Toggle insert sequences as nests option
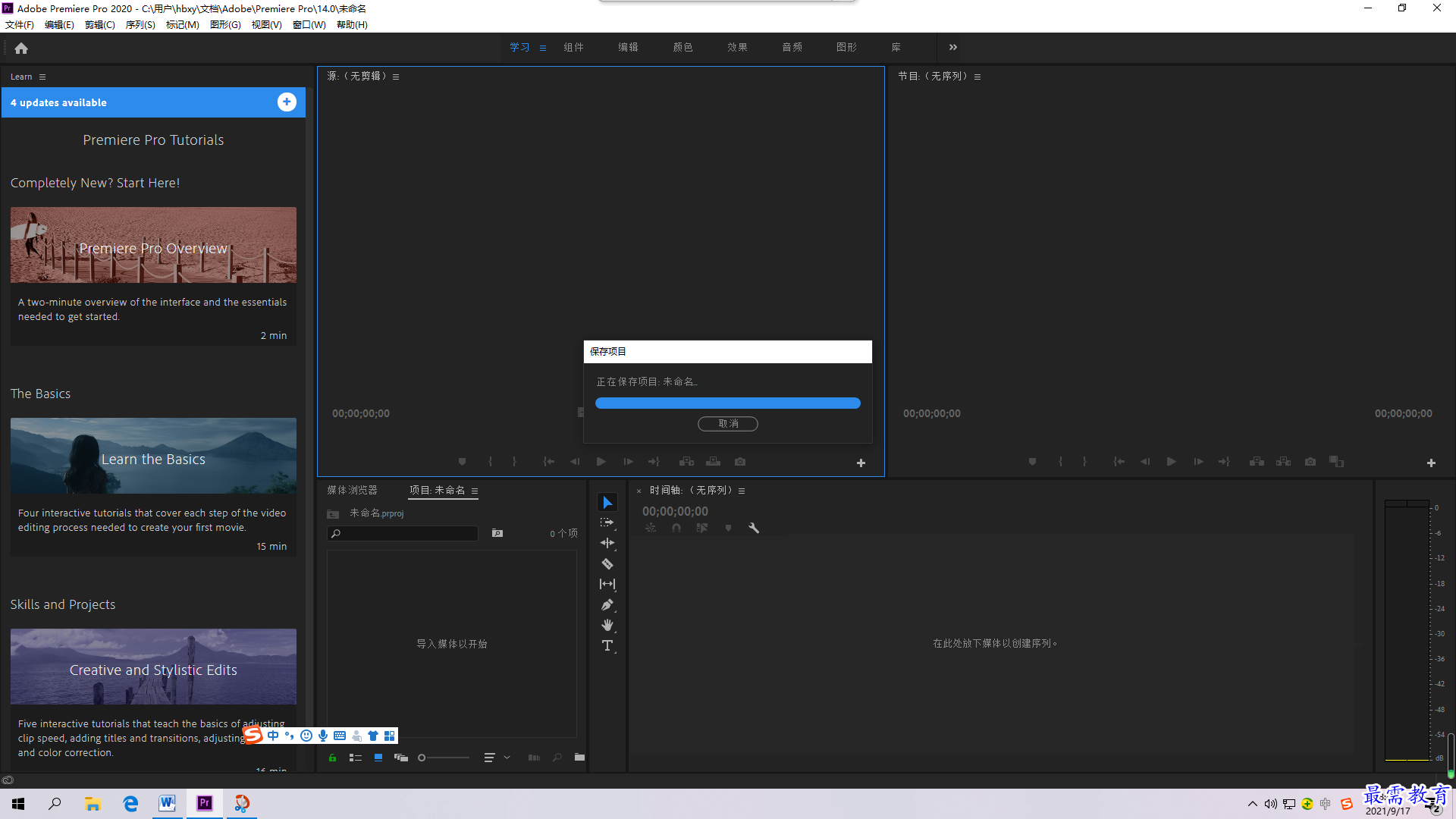Image resolution: width=1456 pixels, height=819 pixels. pyautogui.click(x=651, y=528)
